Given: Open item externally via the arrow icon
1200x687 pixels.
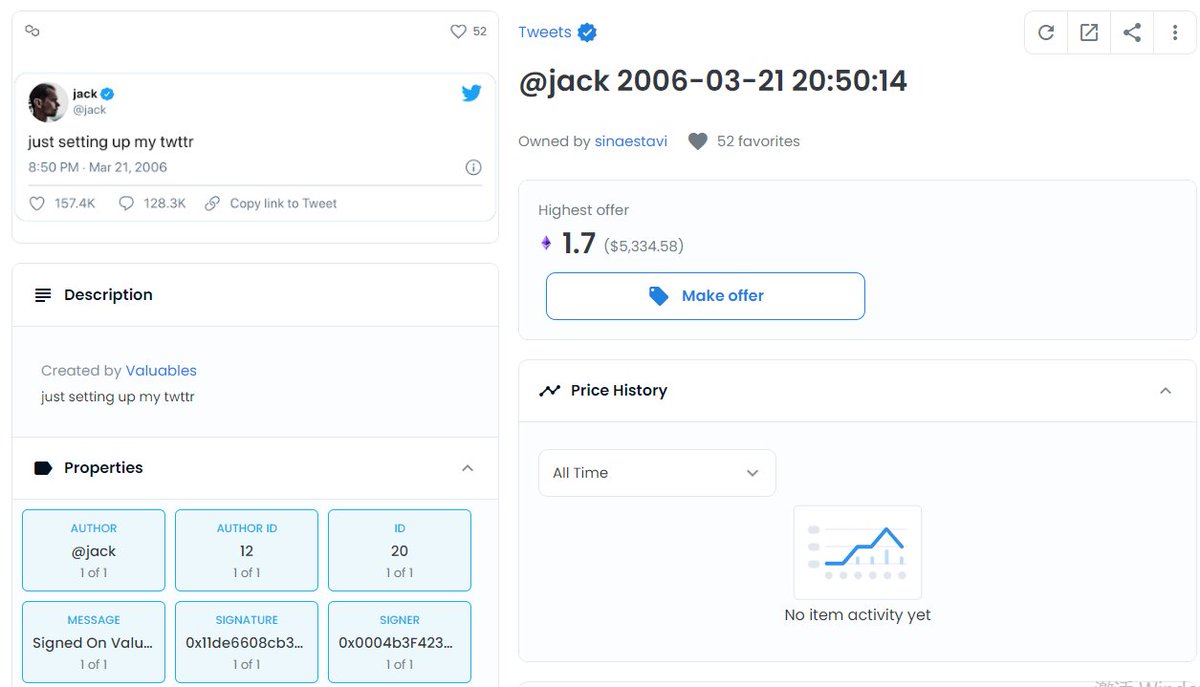Looking at the screenshot, I should (1088, 32).
